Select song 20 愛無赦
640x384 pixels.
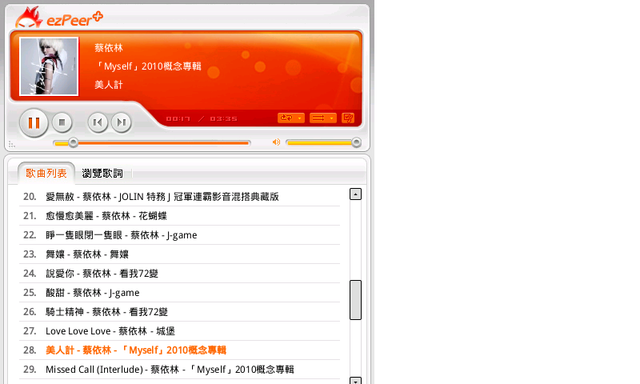coord(180,197)
